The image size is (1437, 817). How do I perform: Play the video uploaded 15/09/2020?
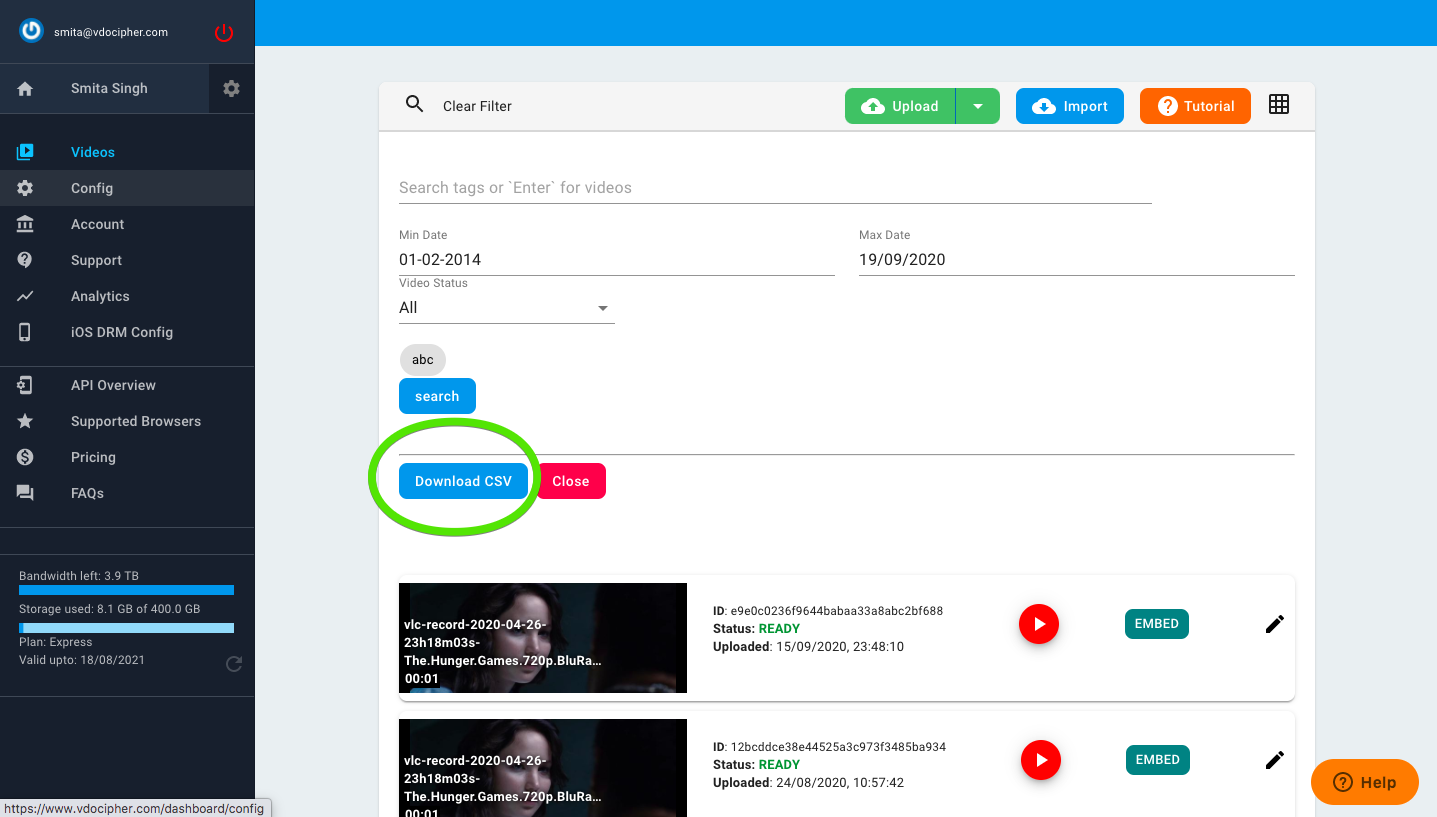click(x=1039, y=624)
